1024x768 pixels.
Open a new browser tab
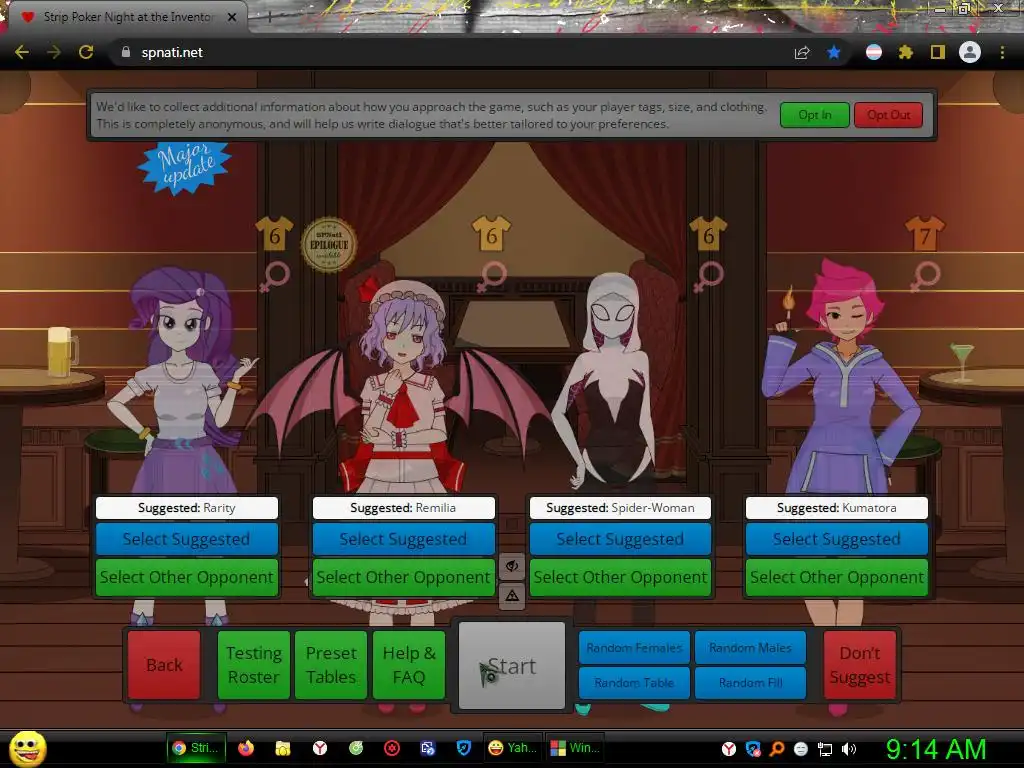point(269,17)
